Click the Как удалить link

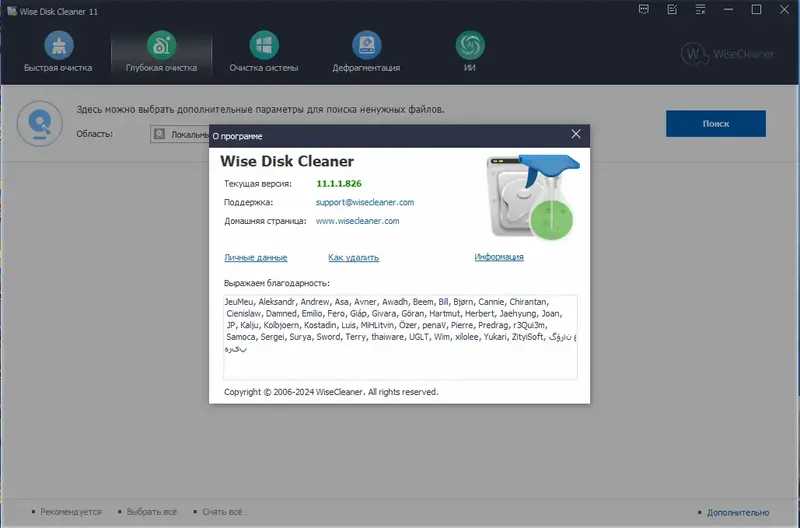[354, 258]
